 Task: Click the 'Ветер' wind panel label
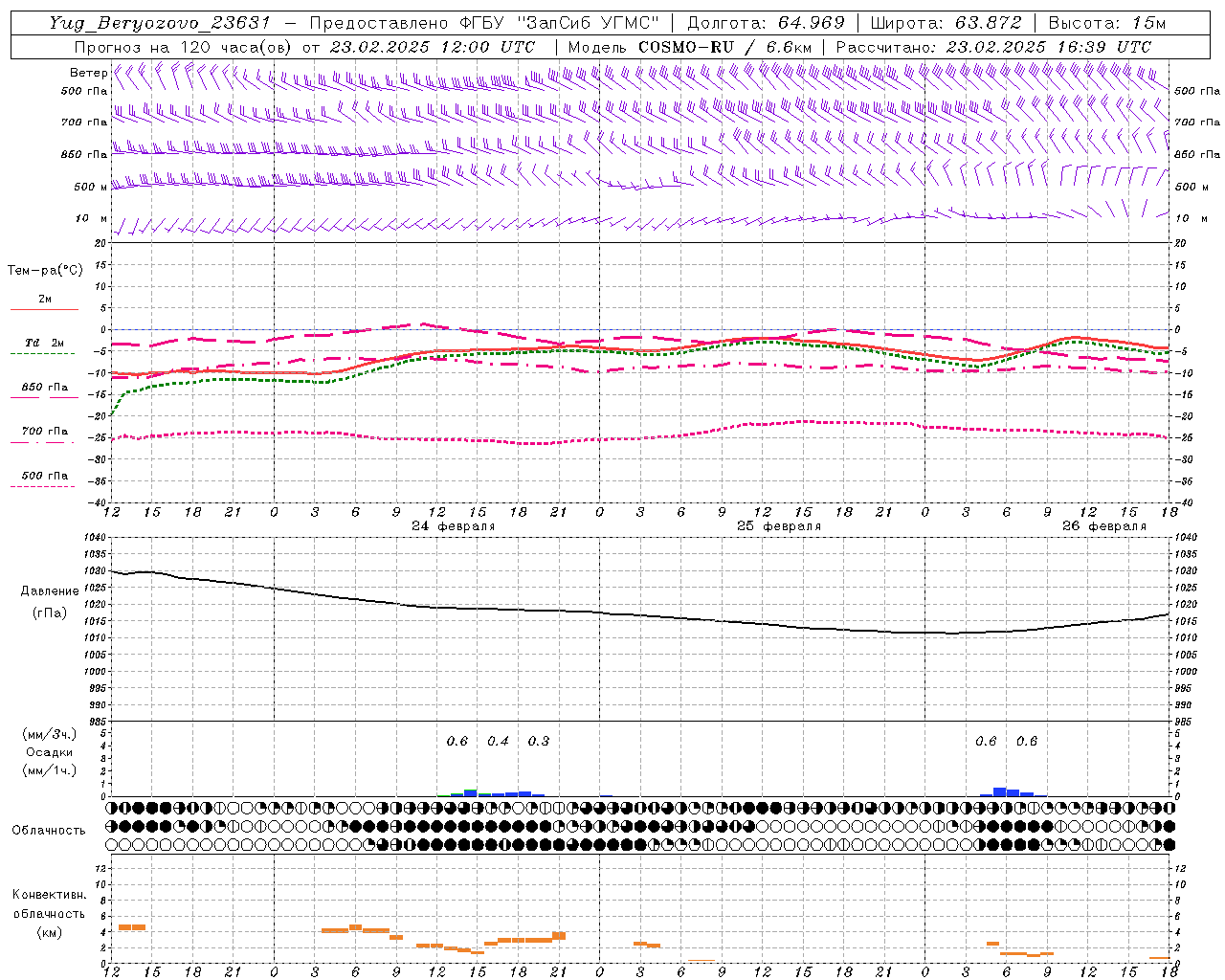pyautogui.click(x=88, y=73)
